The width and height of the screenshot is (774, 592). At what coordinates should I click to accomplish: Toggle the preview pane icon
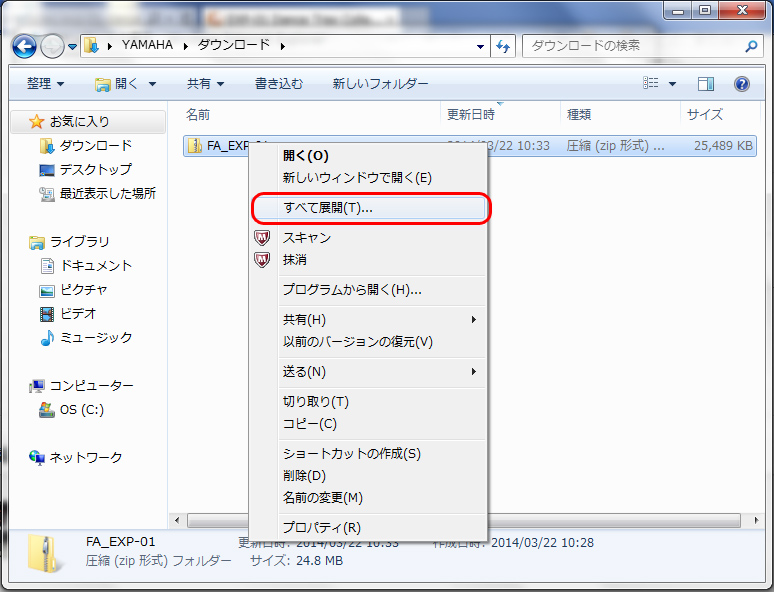pos(706,84)
